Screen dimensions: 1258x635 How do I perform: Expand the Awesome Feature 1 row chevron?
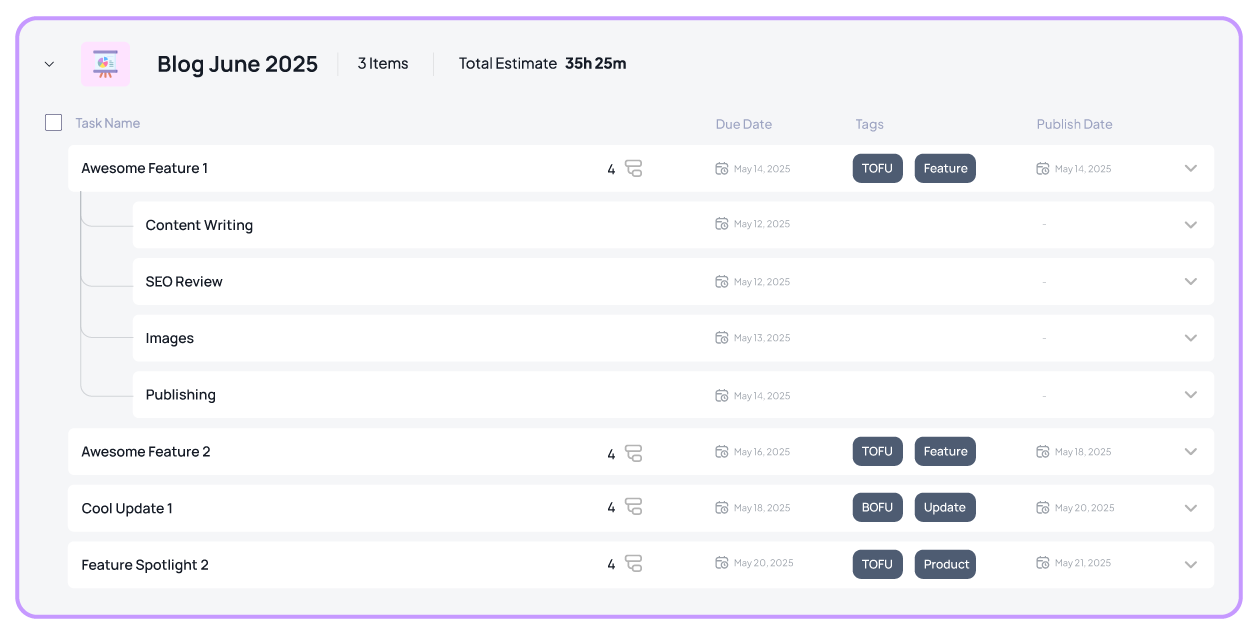point(1191,168)
